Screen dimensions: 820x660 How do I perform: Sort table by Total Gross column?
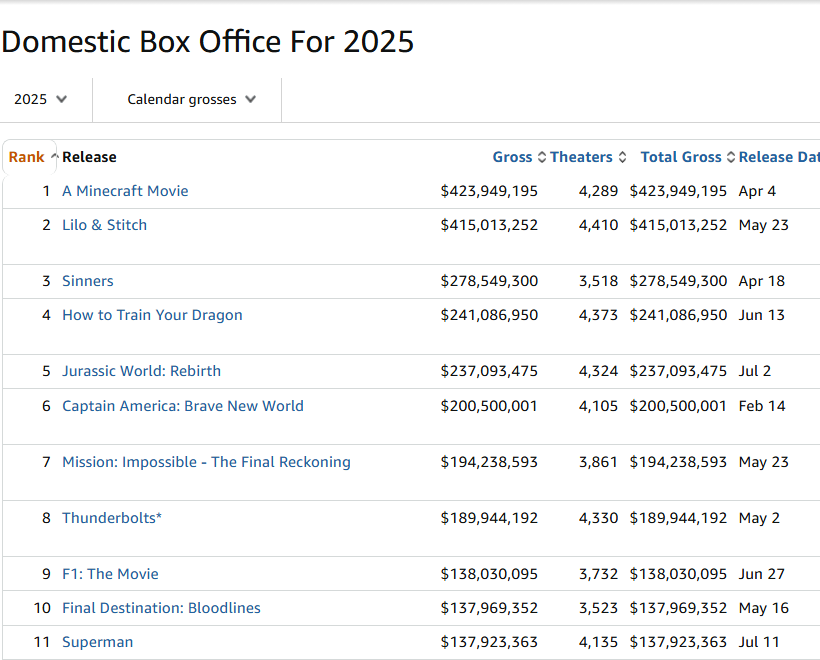tap(681, 157)
